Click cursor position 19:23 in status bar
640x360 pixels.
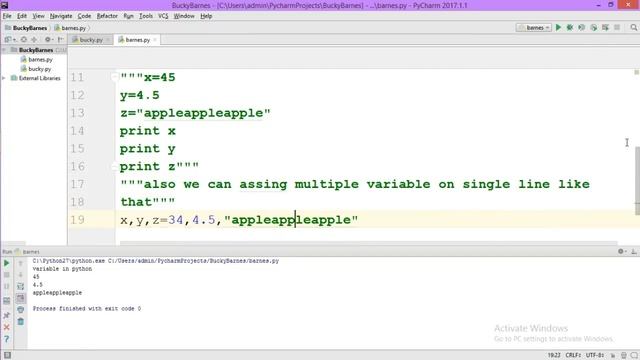coord(553,355)
